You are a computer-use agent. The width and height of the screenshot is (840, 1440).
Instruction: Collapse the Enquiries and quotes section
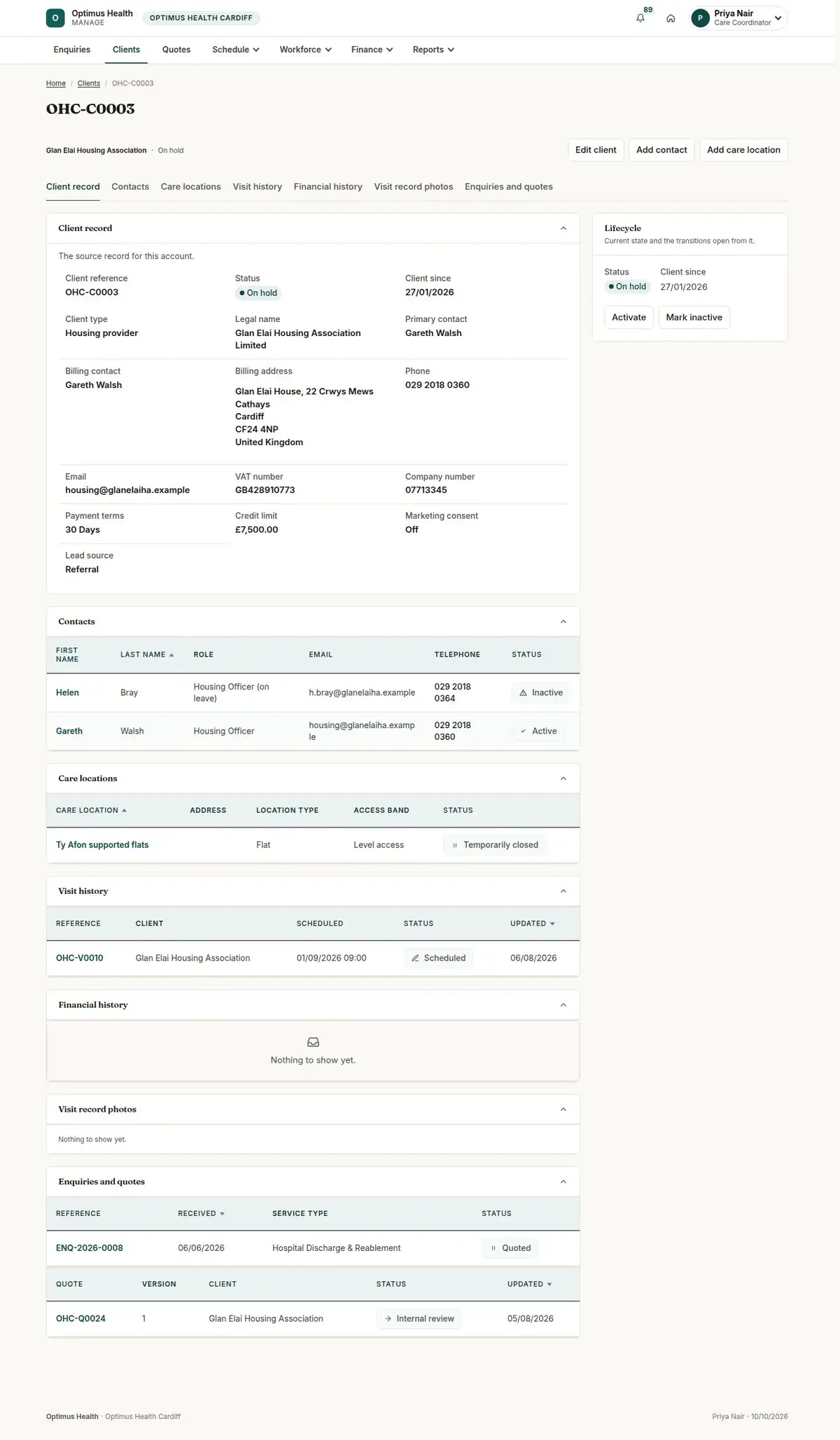click(563, 1182)
